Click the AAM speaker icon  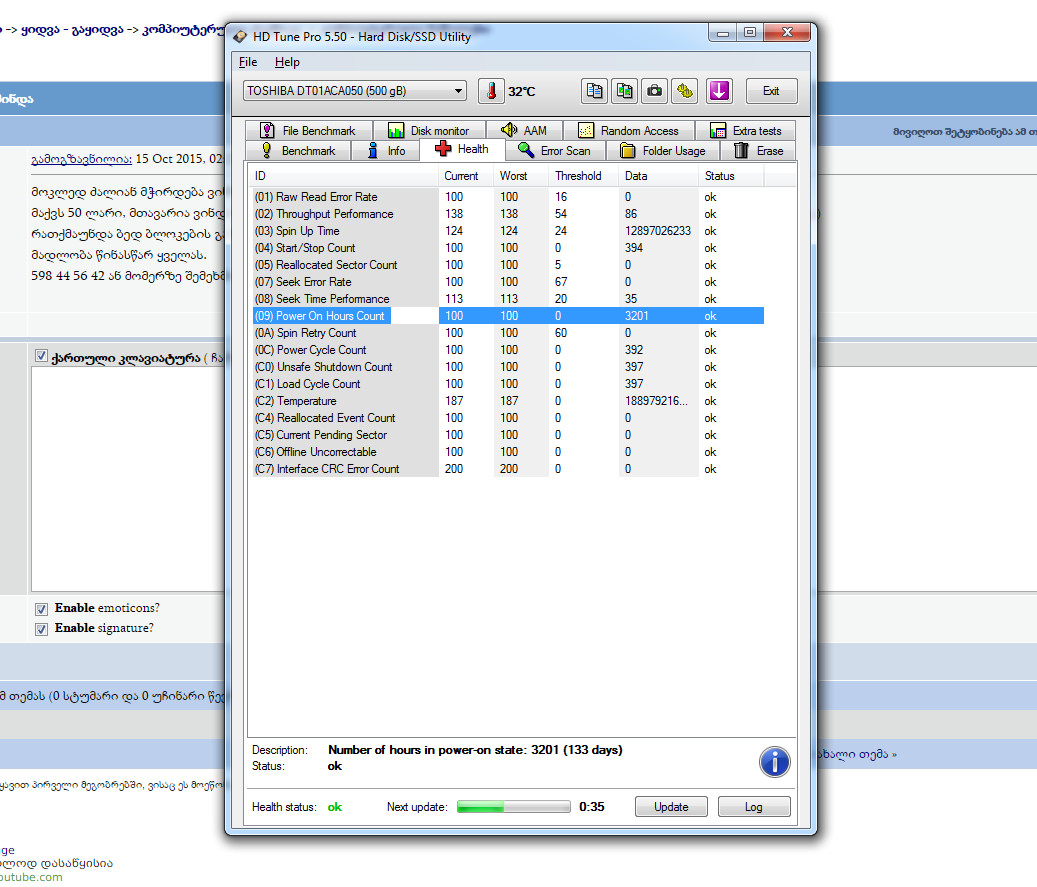pyautogui.click(x=509, y=130)
